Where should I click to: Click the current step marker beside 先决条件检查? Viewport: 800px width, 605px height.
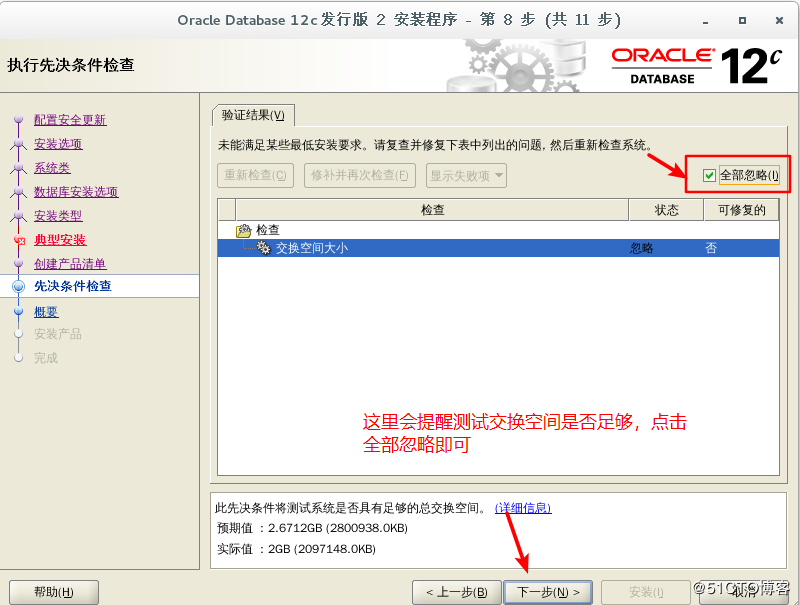point(19,287)
